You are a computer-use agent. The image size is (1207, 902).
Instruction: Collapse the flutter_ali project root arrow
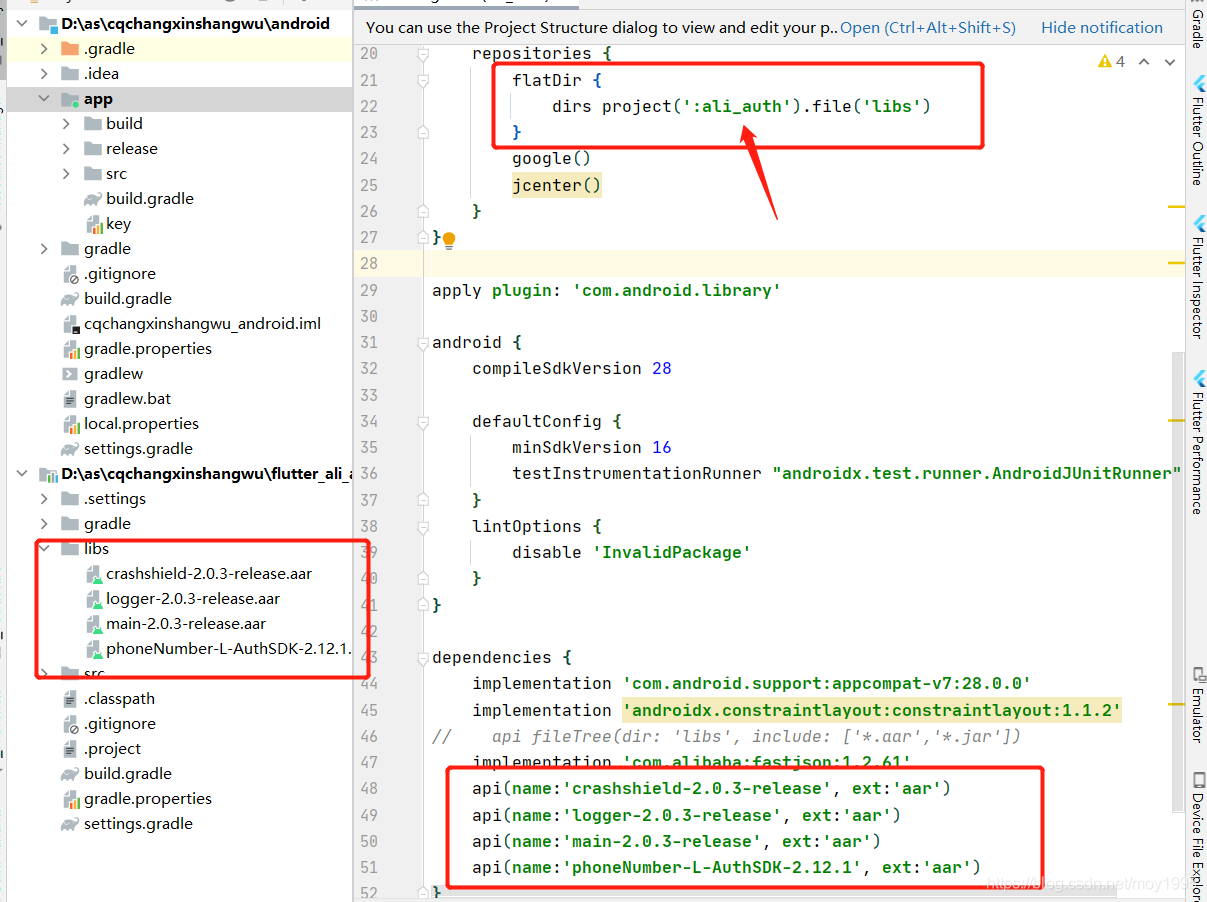pos(22,474)
